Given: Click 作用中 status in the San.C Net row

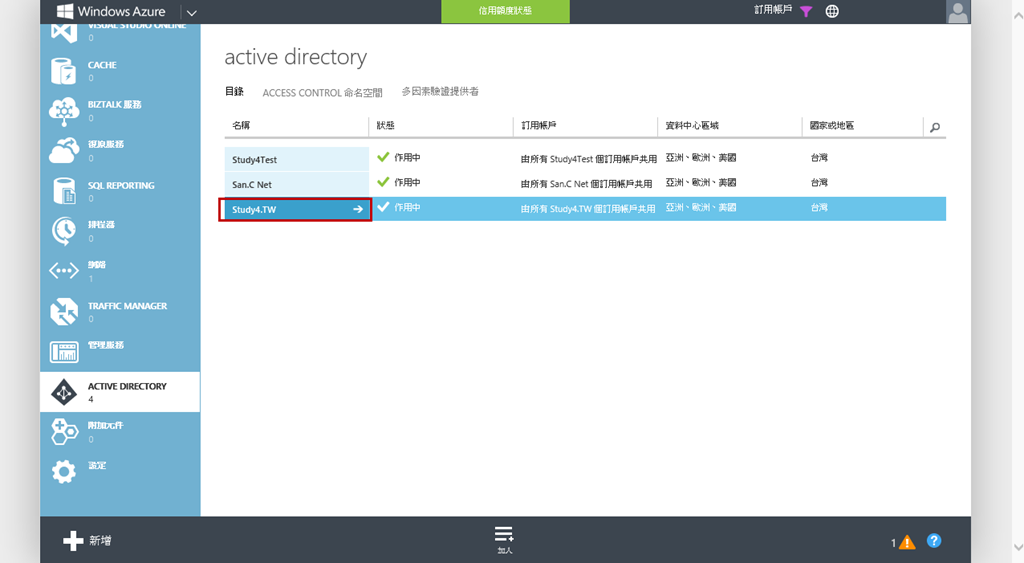Looking at the screenshot, I should 408,182.
